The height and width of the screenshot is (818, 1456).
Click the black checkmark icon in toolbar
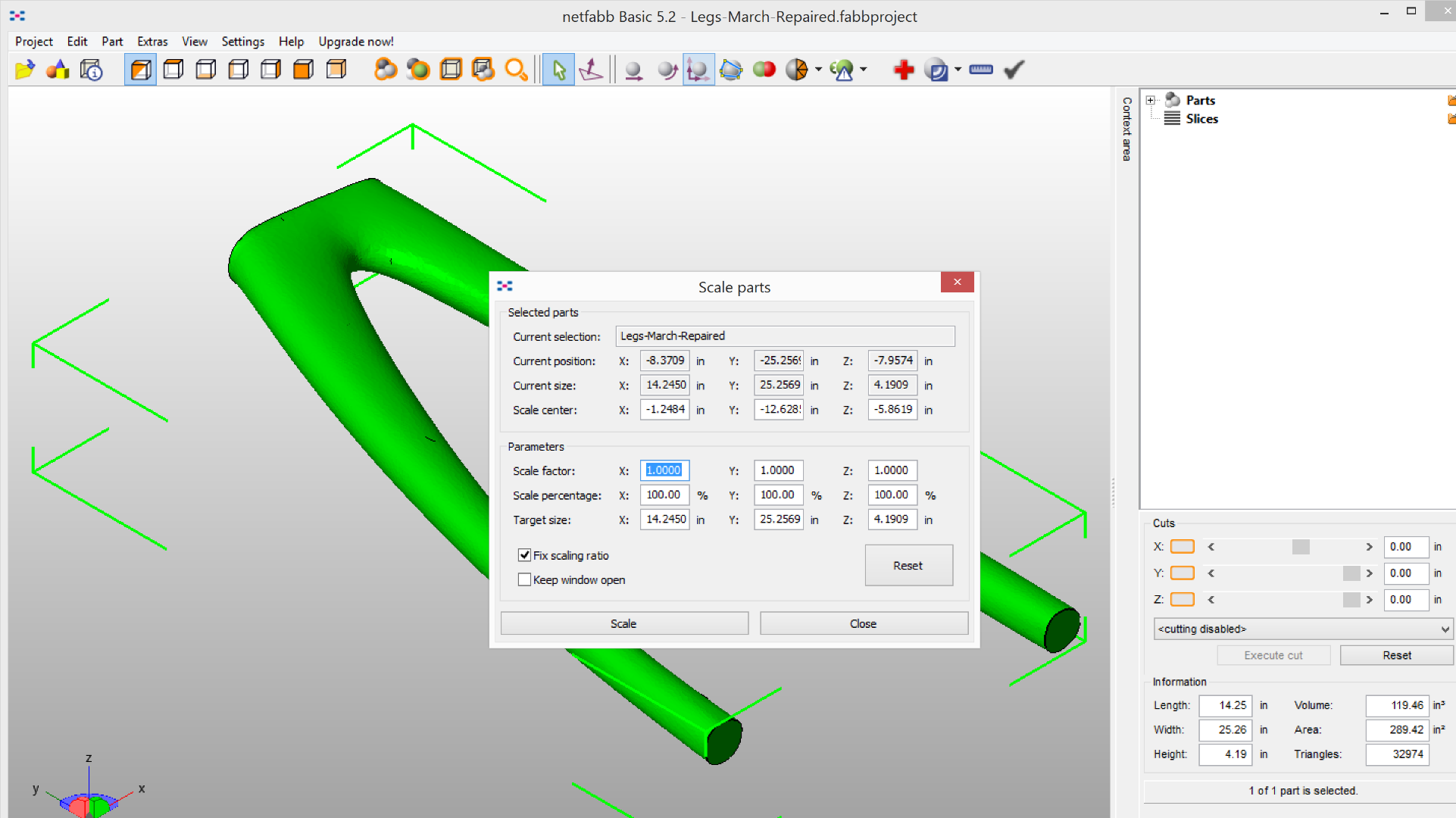[1014, 70]
